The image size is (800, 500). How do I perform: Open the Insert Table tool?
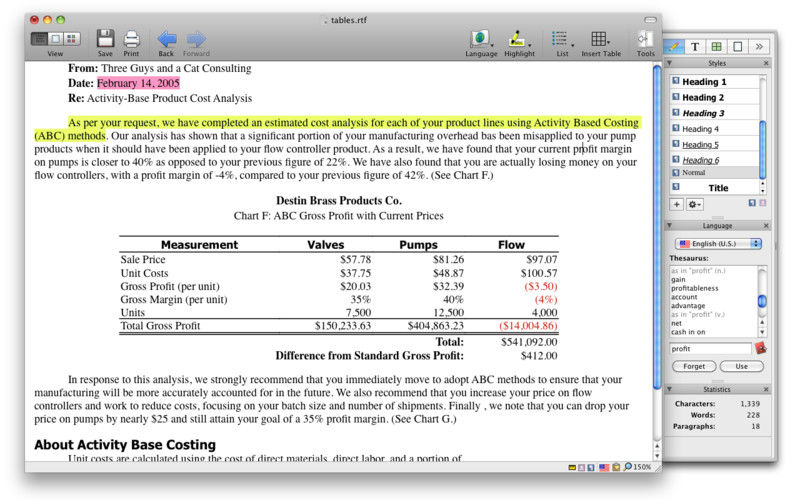599,39
